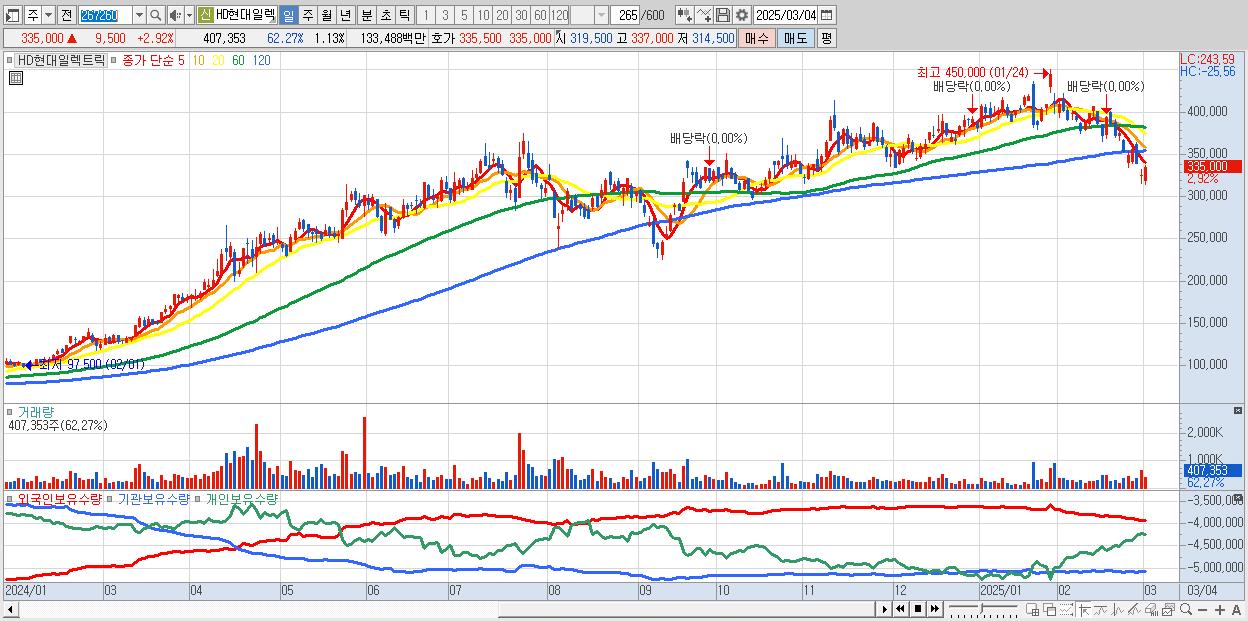Toggle the 외국인보유수량 indicator square
Image resolution: width=1248 pixels, height=621 pixels.
(11, 498)
